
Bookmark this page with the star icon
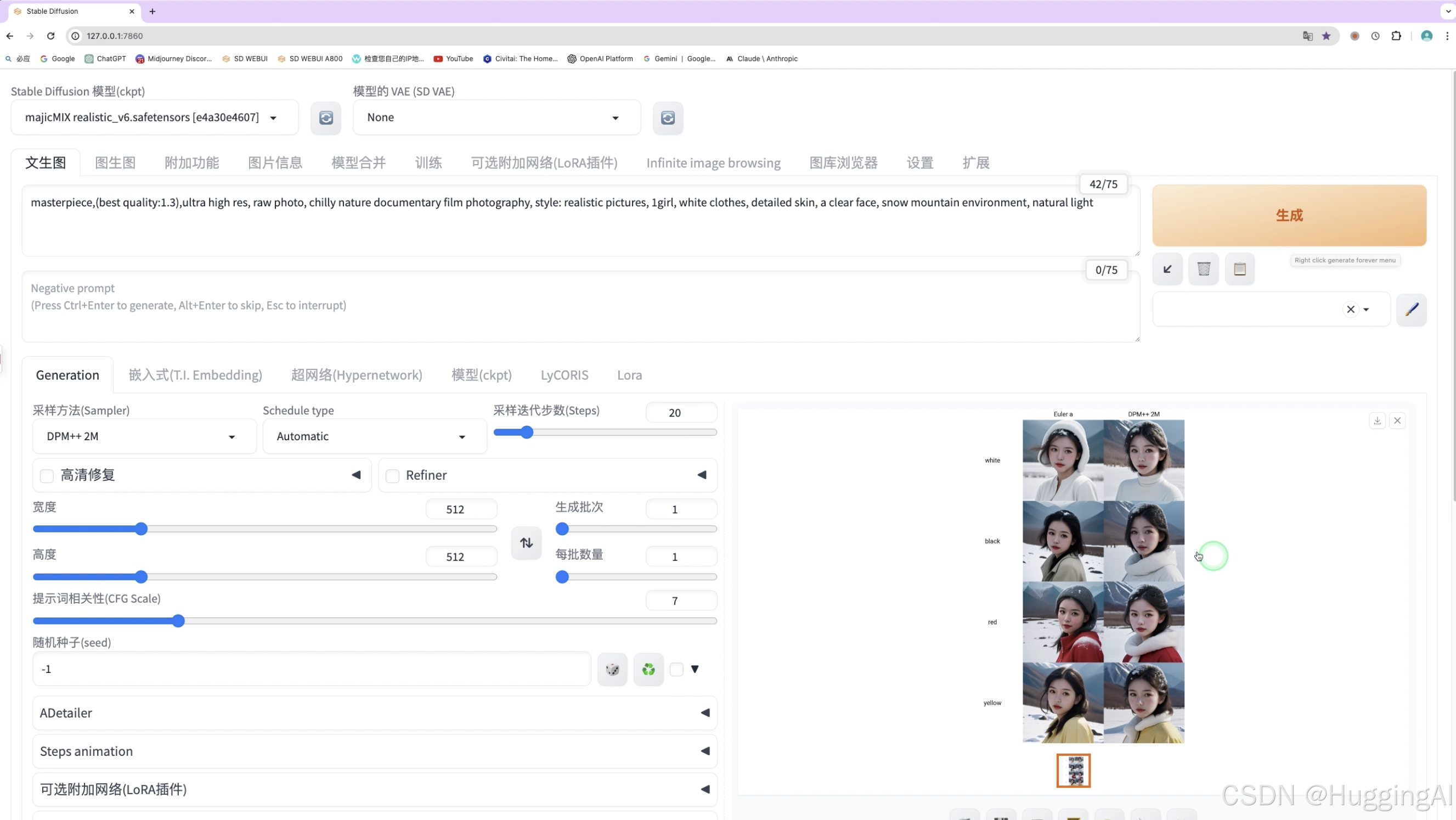1326,36
